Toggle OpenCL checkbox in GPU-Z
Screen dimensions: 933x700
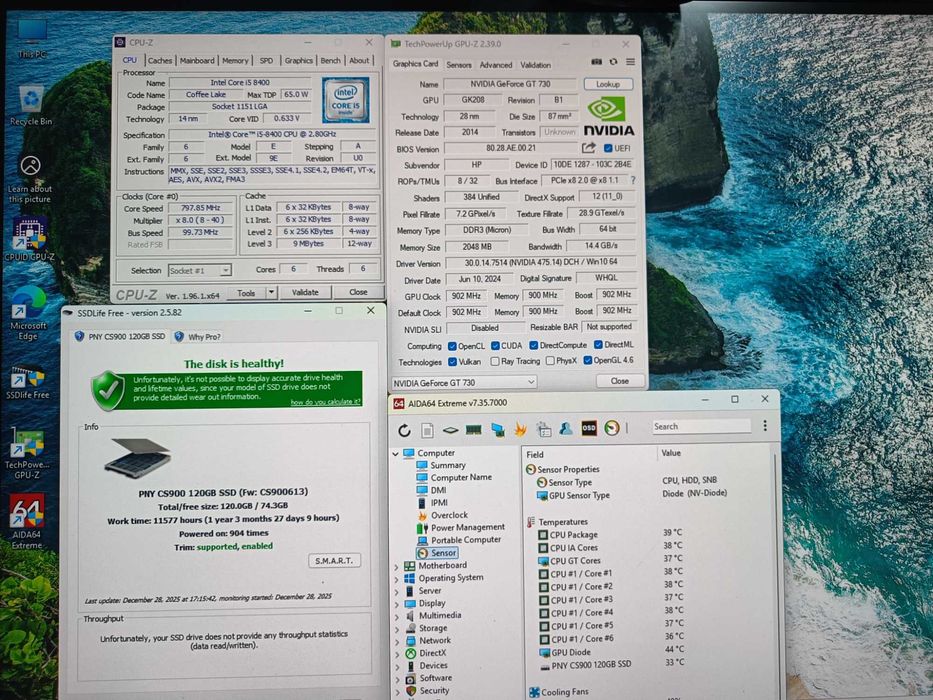(452, 346)
